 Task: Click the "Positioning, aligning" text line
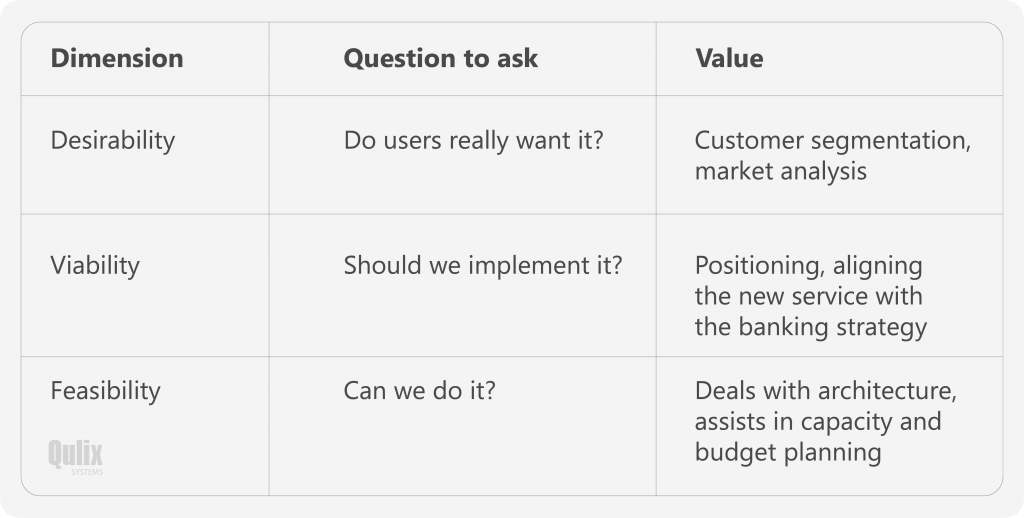pos(808,266)
